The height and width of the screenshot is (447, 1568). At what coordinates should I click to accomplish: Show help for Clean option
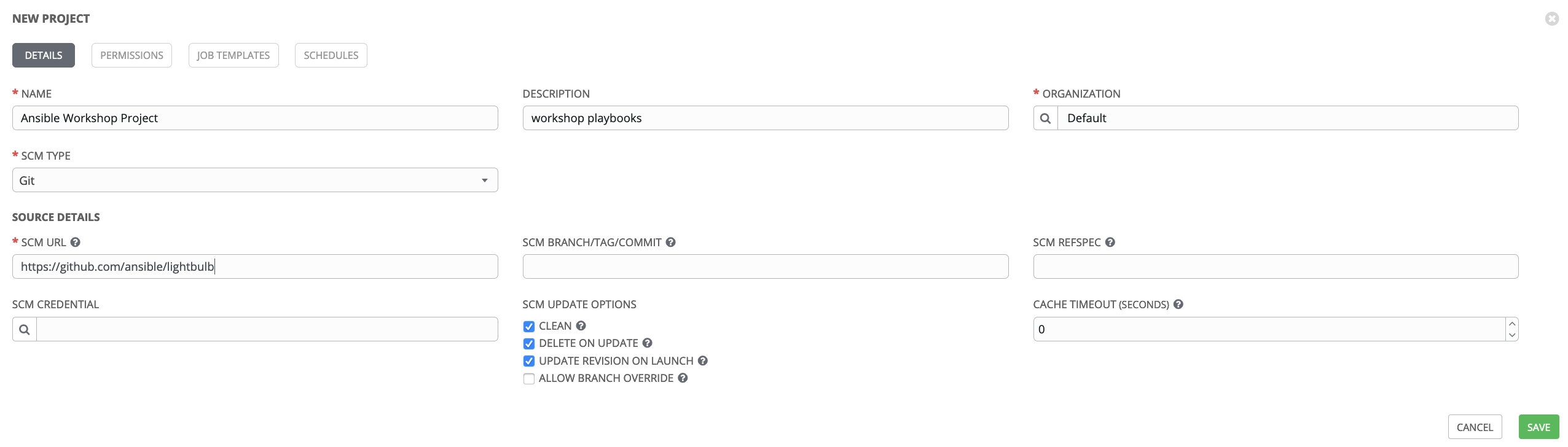(x=581, y=325)
